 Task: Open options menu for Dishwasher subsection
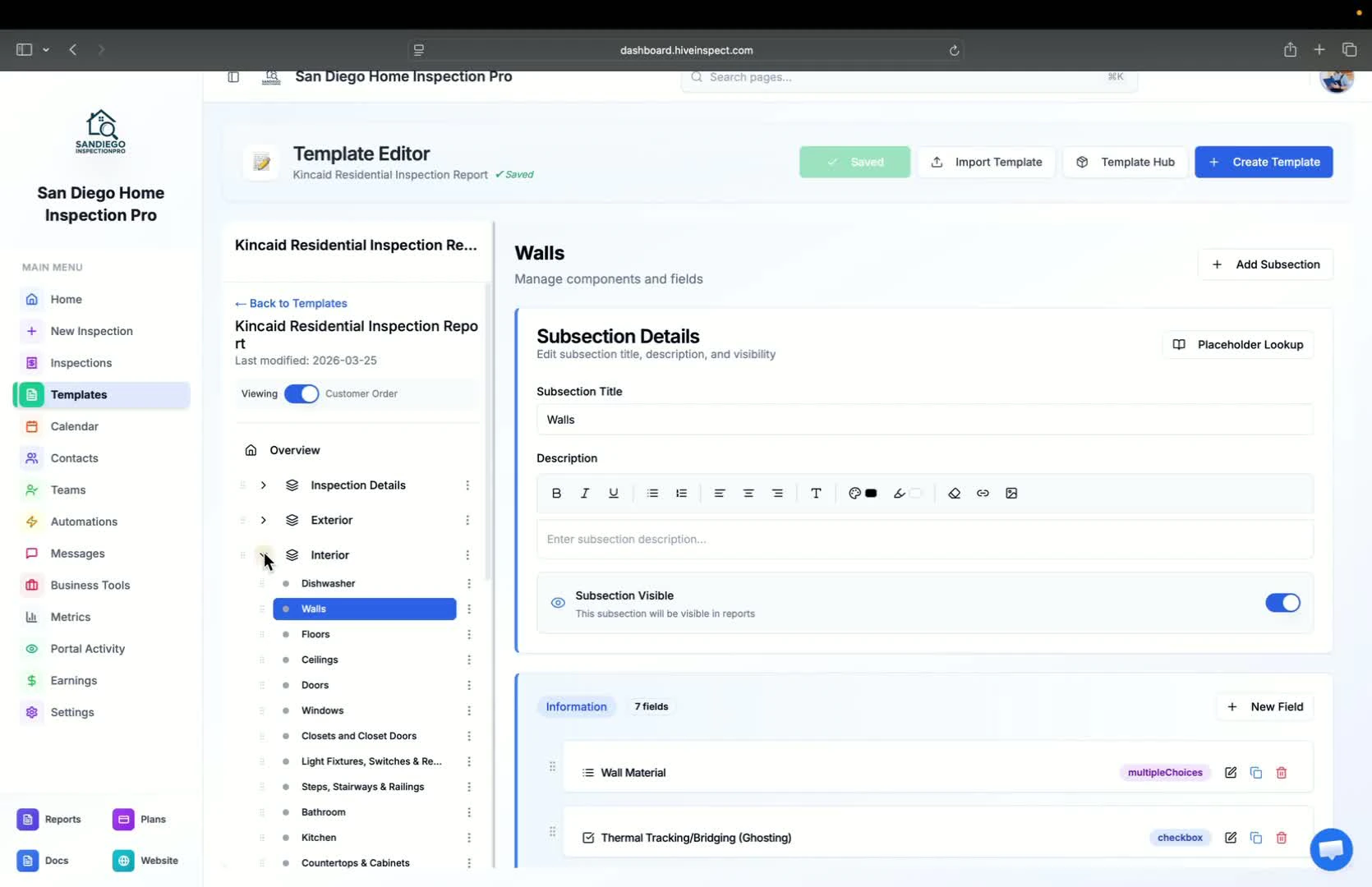click(469, 584)
